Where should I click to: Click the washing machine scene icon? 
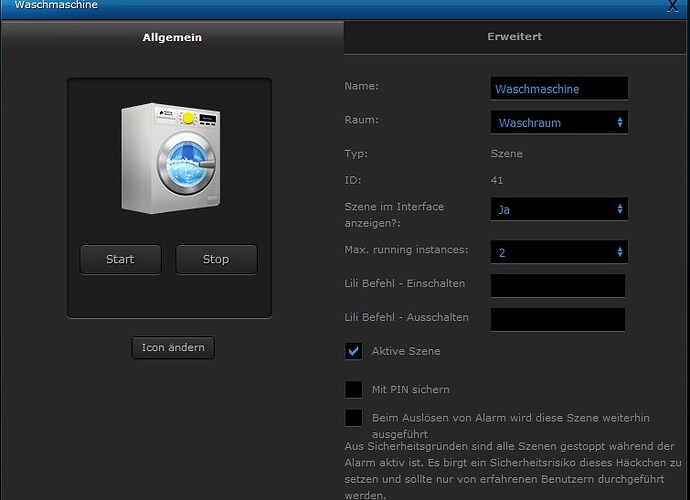170,157
